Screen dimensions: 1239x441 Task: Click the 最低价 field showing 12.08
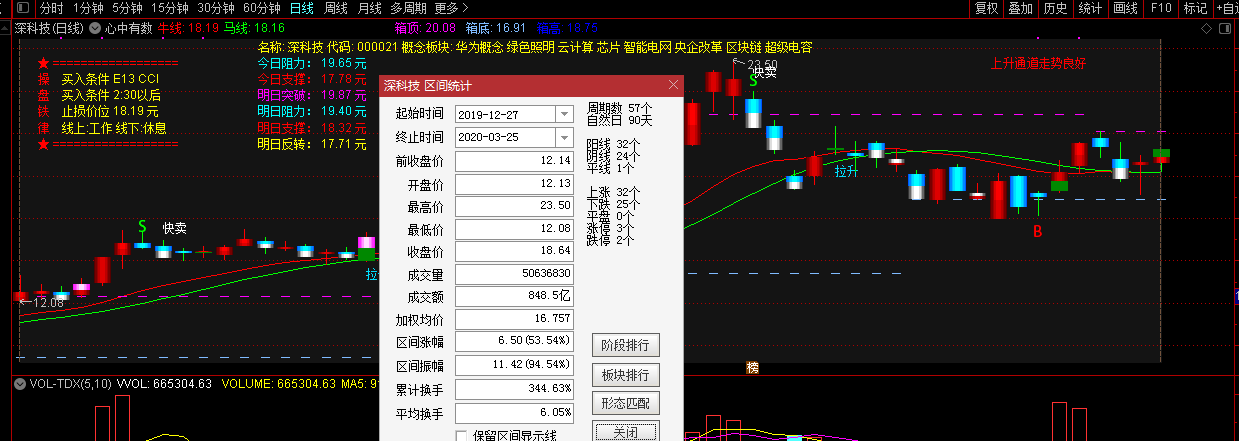click(x=514, y=229)
